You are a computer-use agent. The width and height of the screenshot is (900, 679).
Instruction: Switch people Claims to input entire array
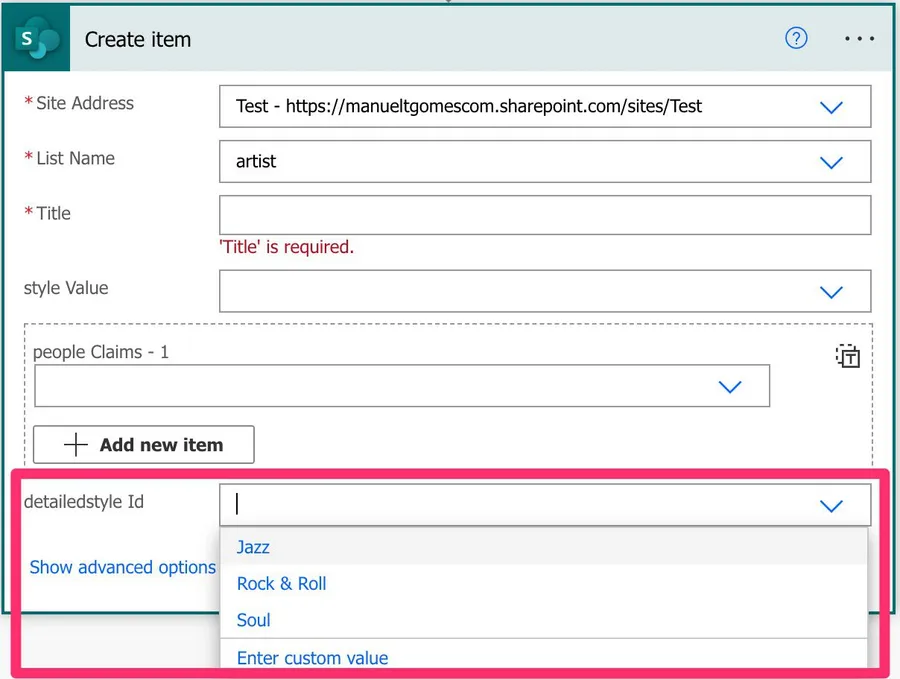click(848, 356)
